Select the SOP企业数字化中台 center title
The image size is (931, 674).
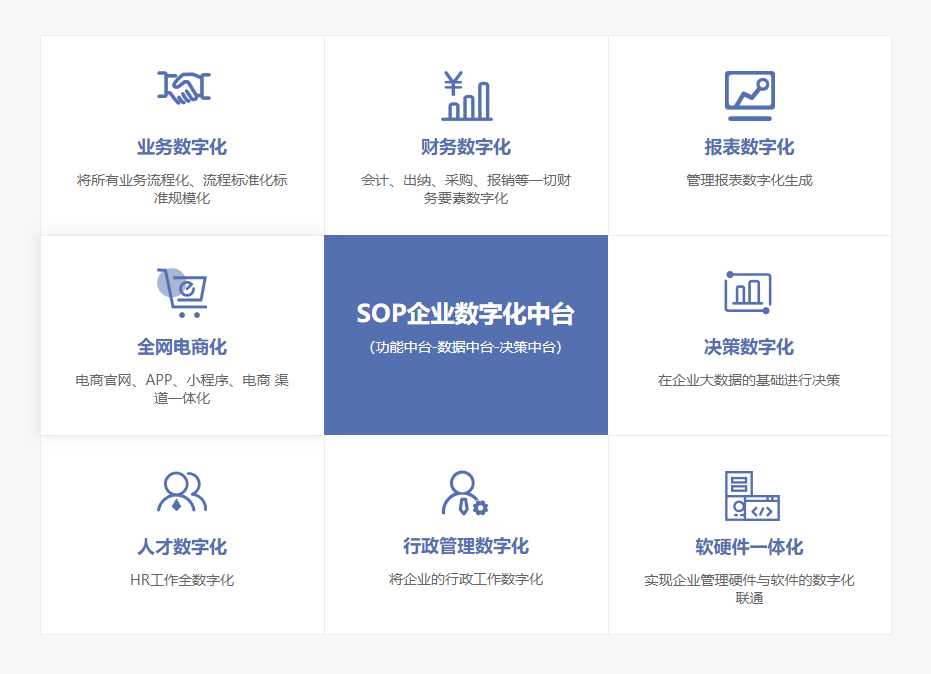point(466,314)
